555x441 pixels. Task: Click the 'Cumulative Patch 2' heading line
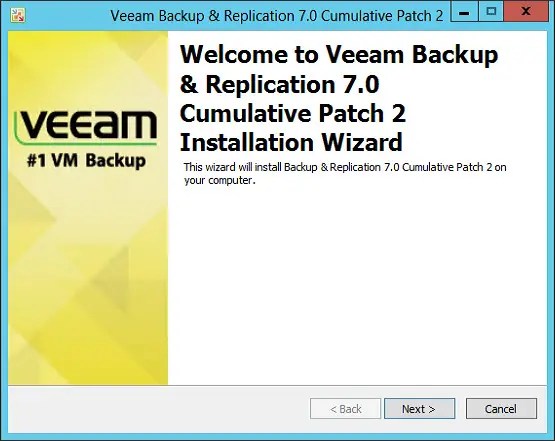(x=293, y=114)
